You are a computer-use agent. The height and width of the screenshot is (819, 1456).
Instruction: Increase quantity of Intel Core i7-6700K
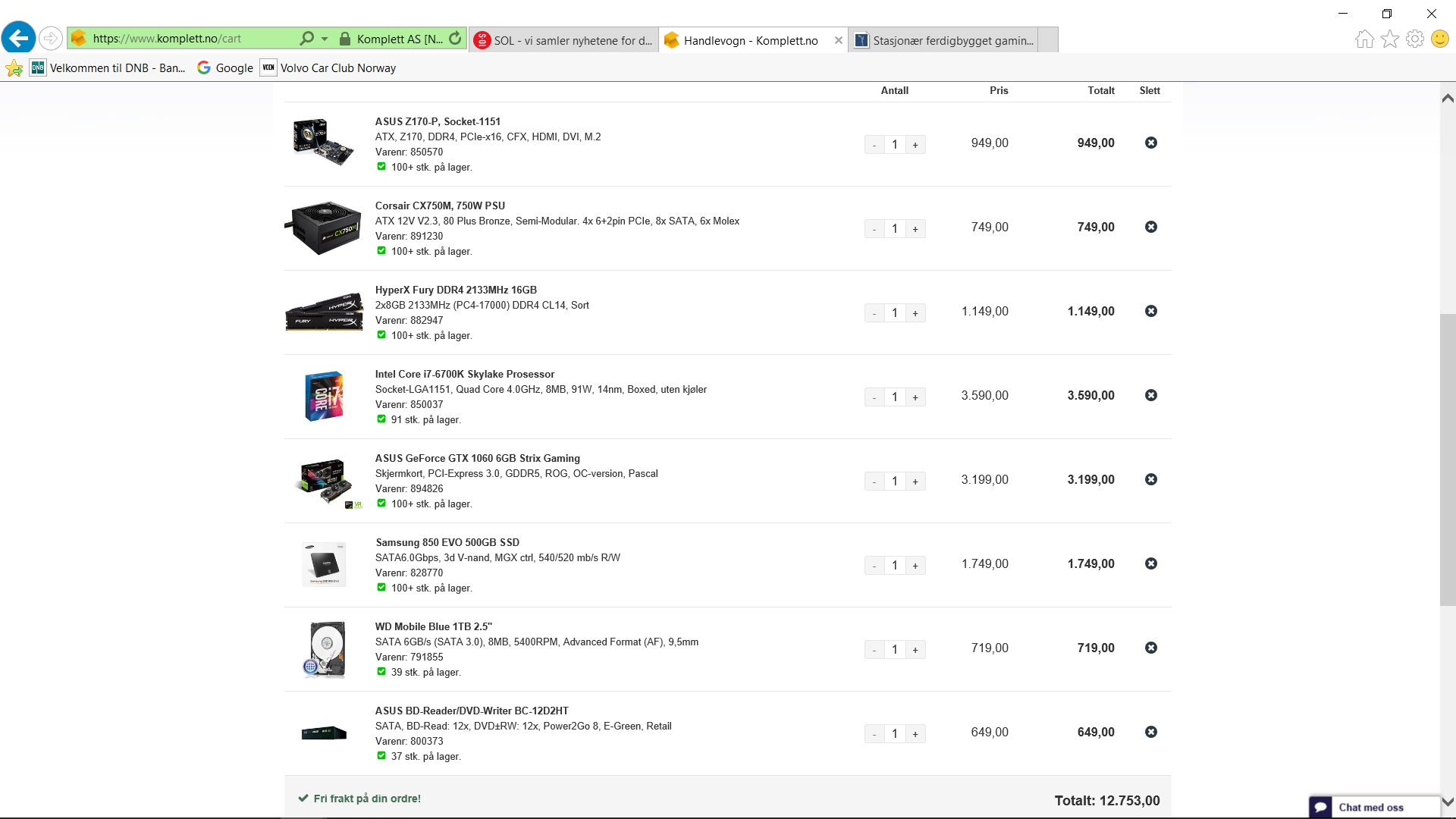(915, 397)
